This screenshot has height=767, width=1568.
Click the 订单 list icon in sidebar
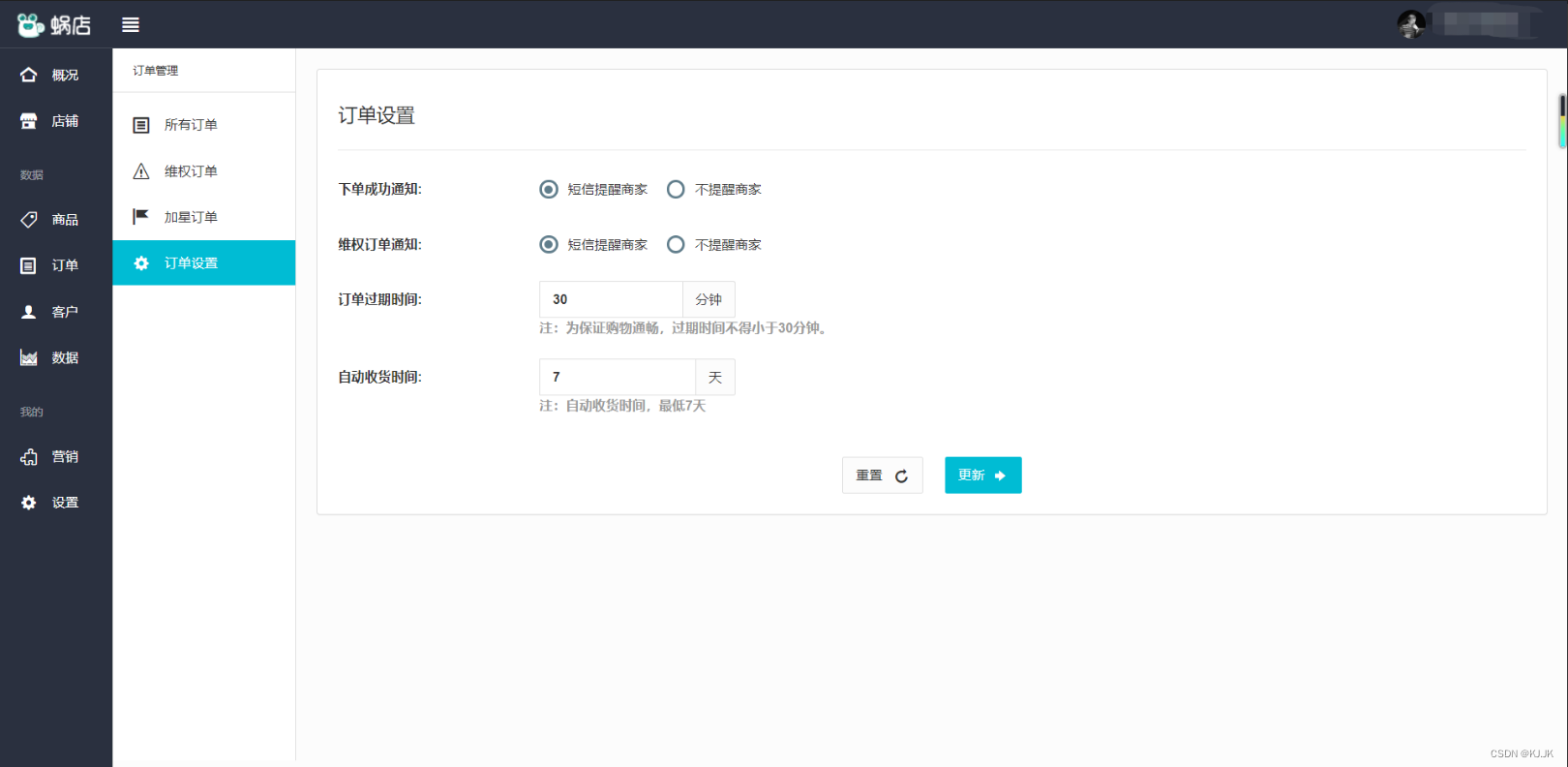coord(29,265)
